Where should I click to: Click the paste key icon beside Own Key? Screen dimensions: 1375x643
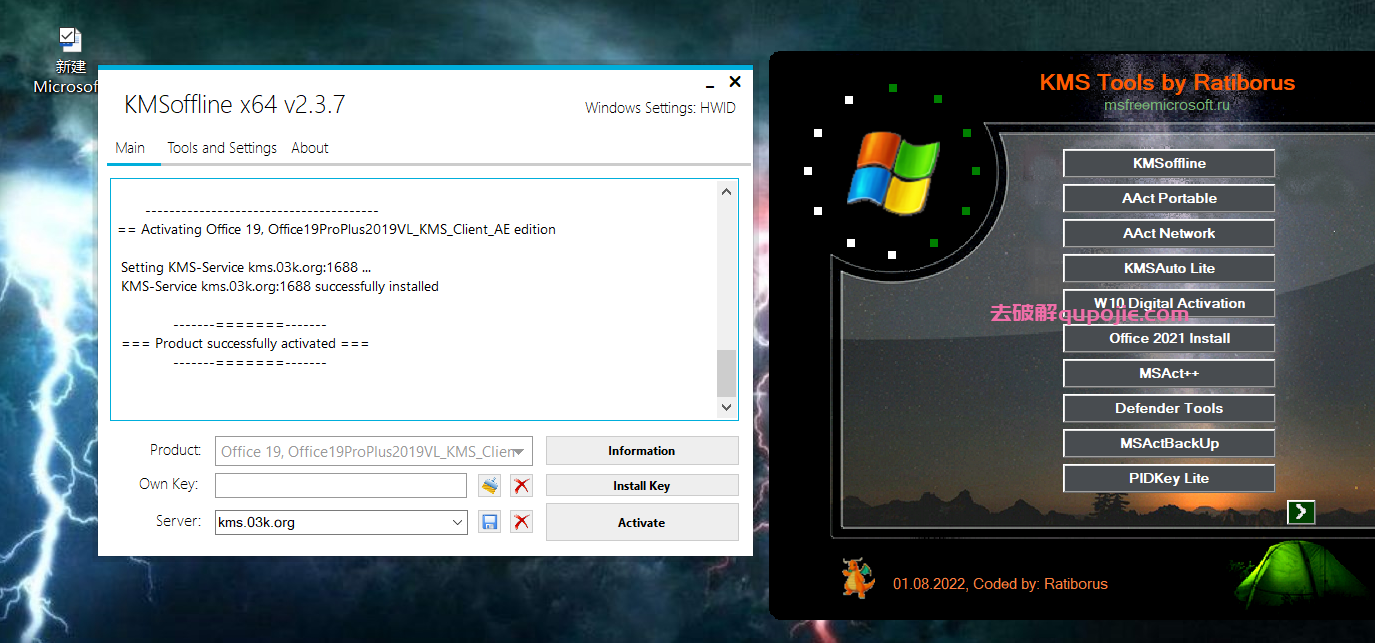489,486
